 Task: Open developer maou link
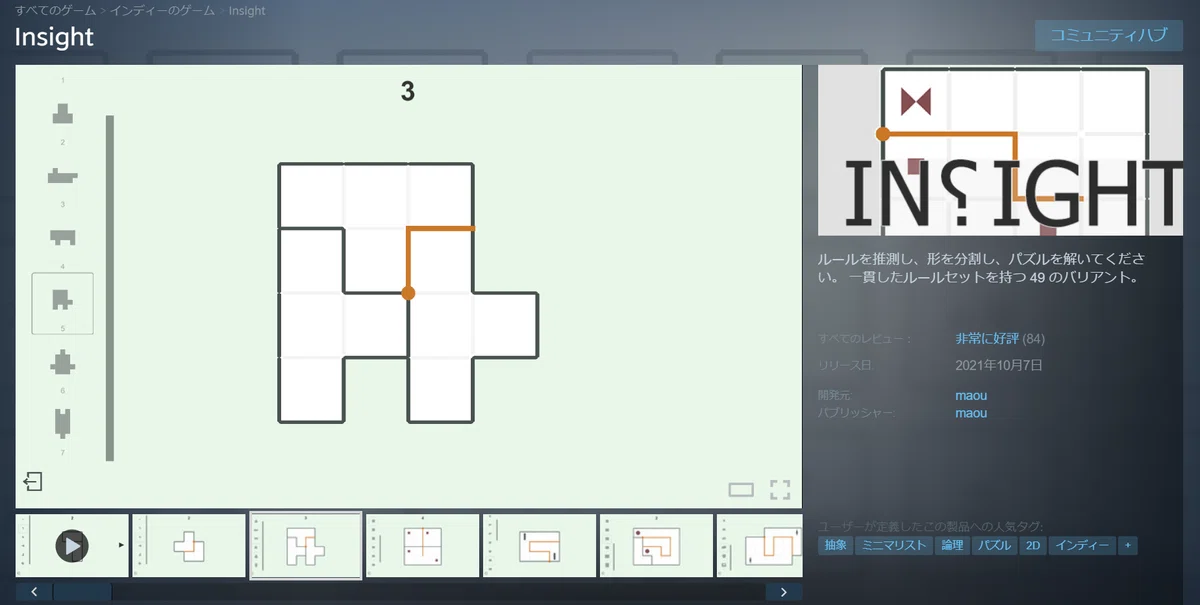(x=971, y=396)
